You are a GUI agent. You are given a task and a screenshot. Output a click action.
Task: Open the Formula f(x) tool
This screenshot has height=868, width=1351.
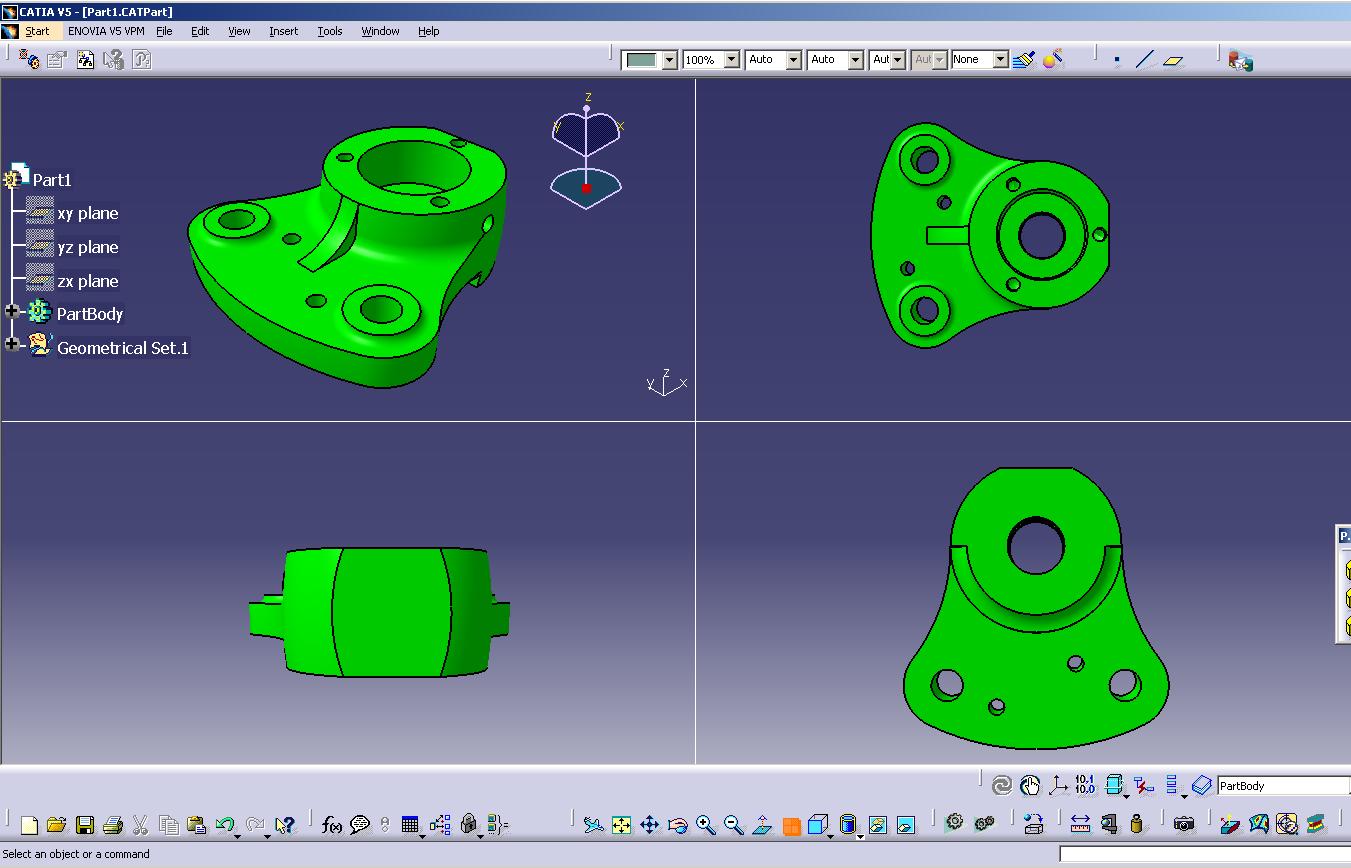332,825
